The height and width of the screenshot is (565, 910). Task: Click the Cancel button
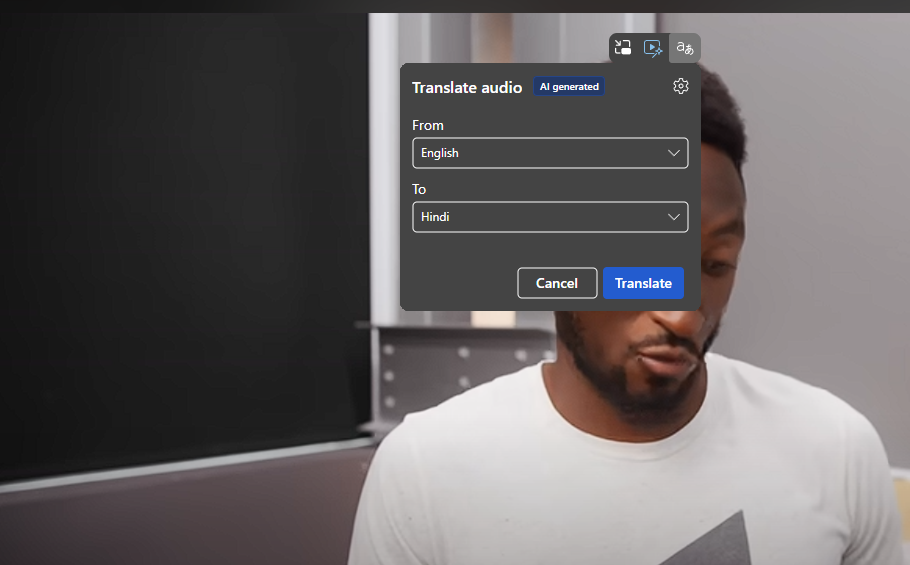(557, 283)
